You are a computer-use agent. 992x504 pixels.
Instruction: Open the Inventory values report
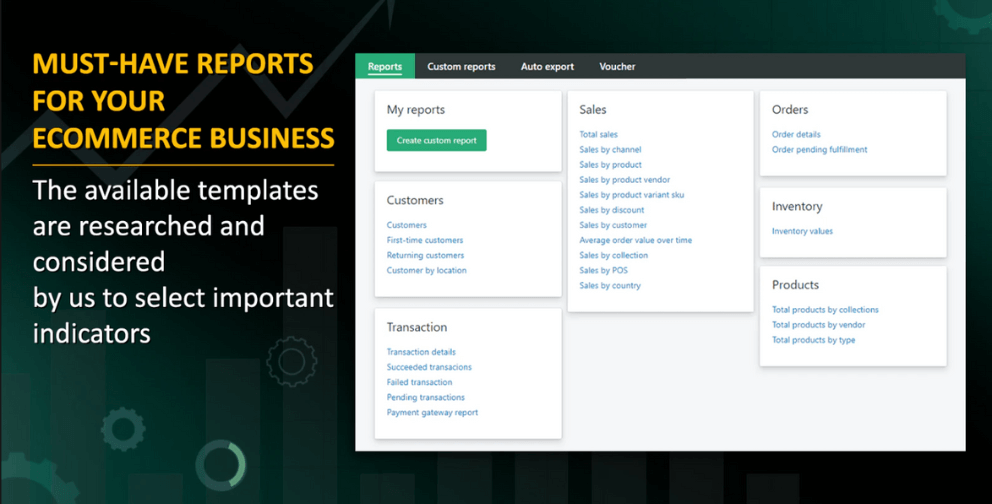[x=802, y=231]
